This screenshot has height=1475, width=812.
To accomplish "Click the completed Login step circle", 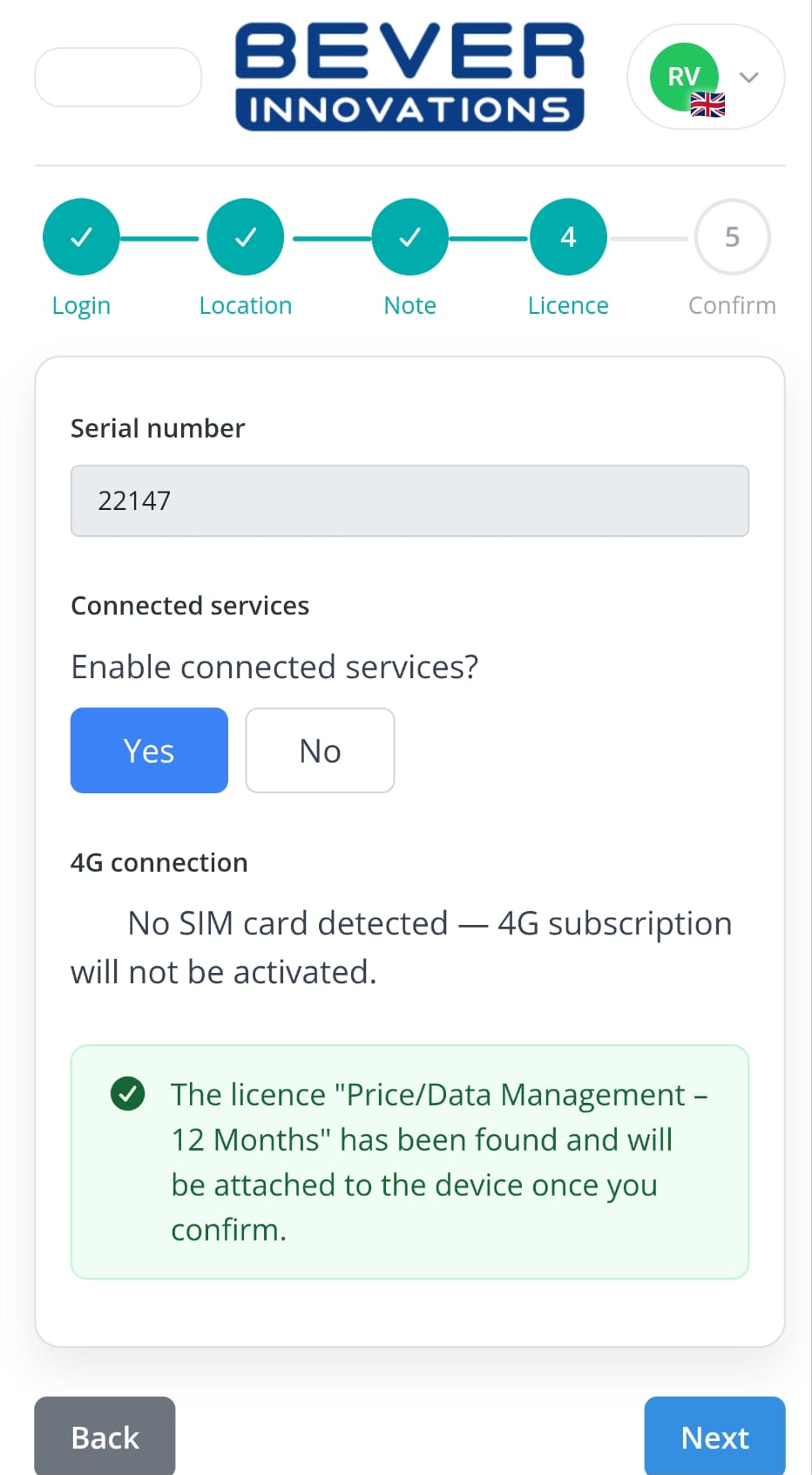I will (81, 237).
